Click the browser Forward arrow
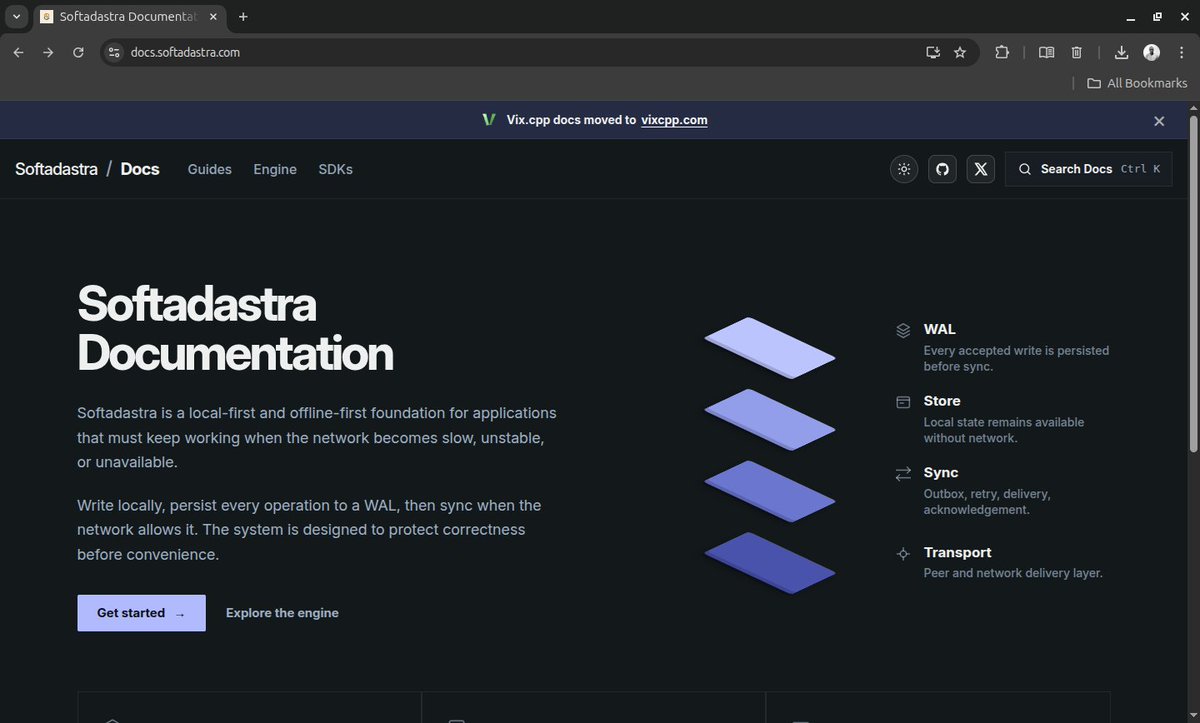Viewport: 1200px width, 723px height. [48, 52]
